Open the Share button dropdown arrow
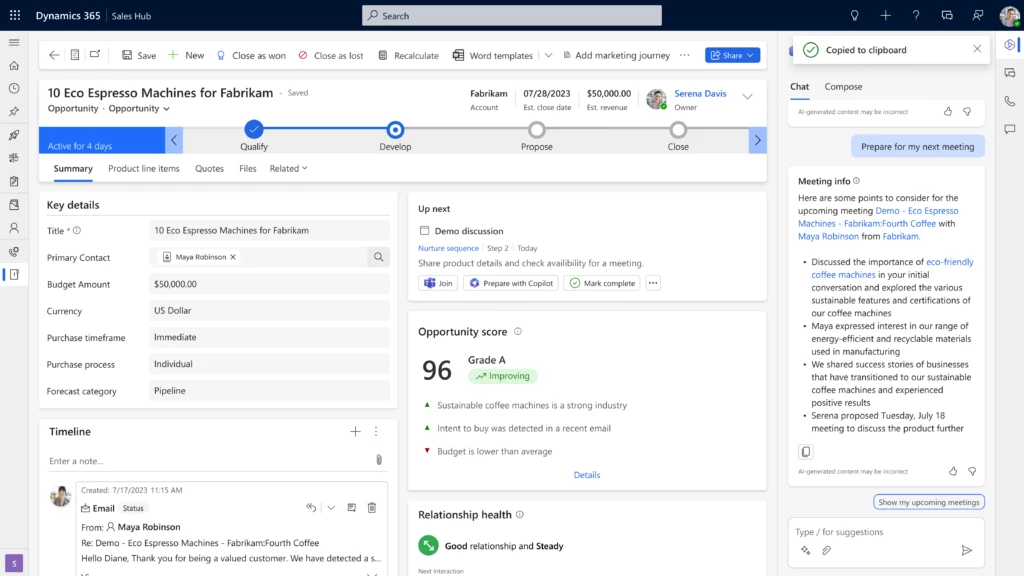 (750, 55)
